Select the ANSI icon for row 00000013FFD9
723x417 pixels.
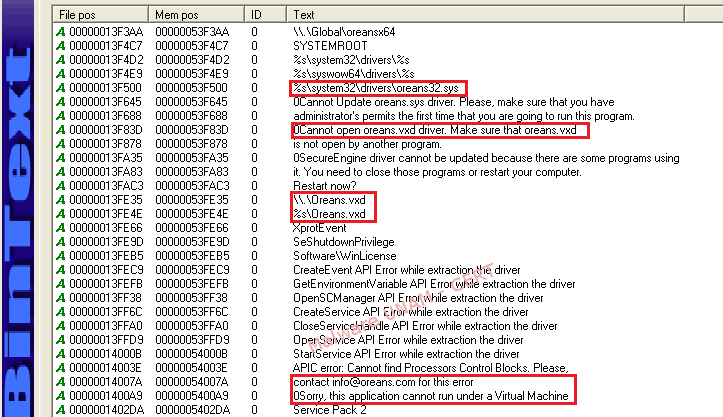point(60,340)
